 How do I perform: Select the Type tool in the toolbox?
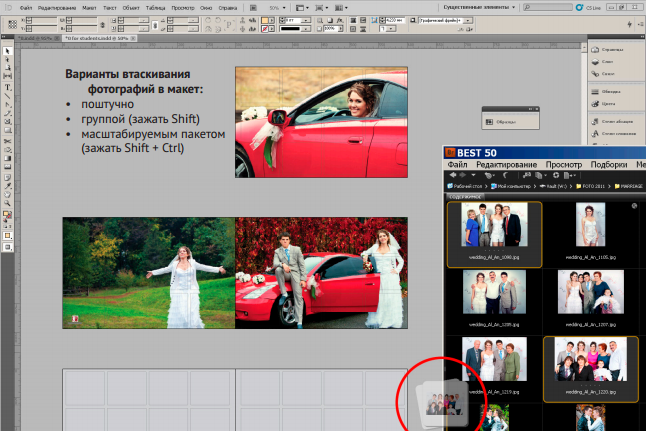7,87
